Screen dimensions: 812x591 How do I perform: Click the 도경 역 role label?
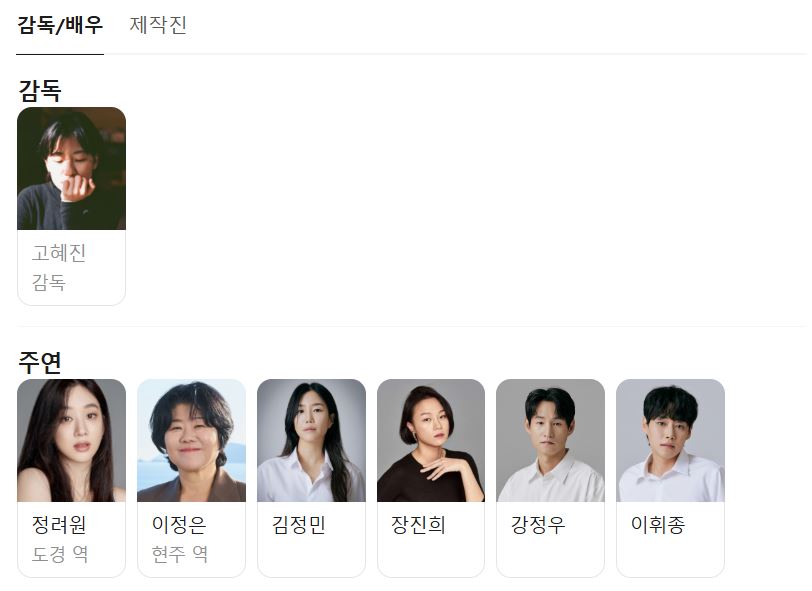click(60, 554)
